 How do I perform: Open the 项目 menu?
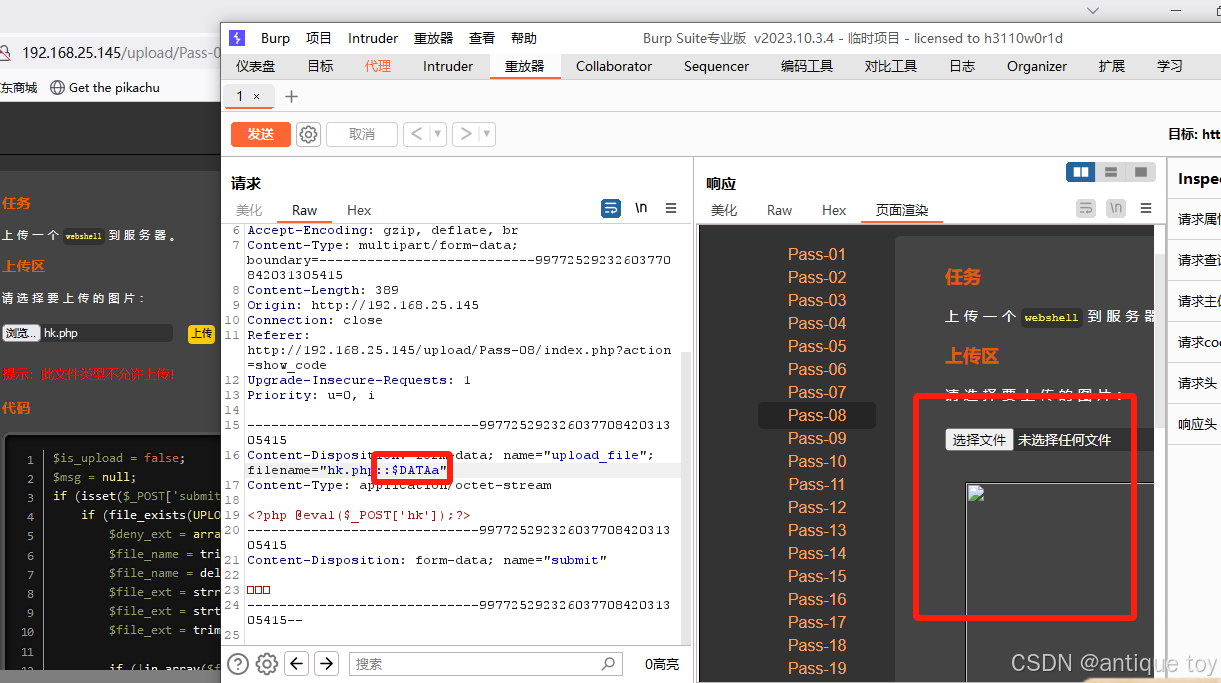319,38
